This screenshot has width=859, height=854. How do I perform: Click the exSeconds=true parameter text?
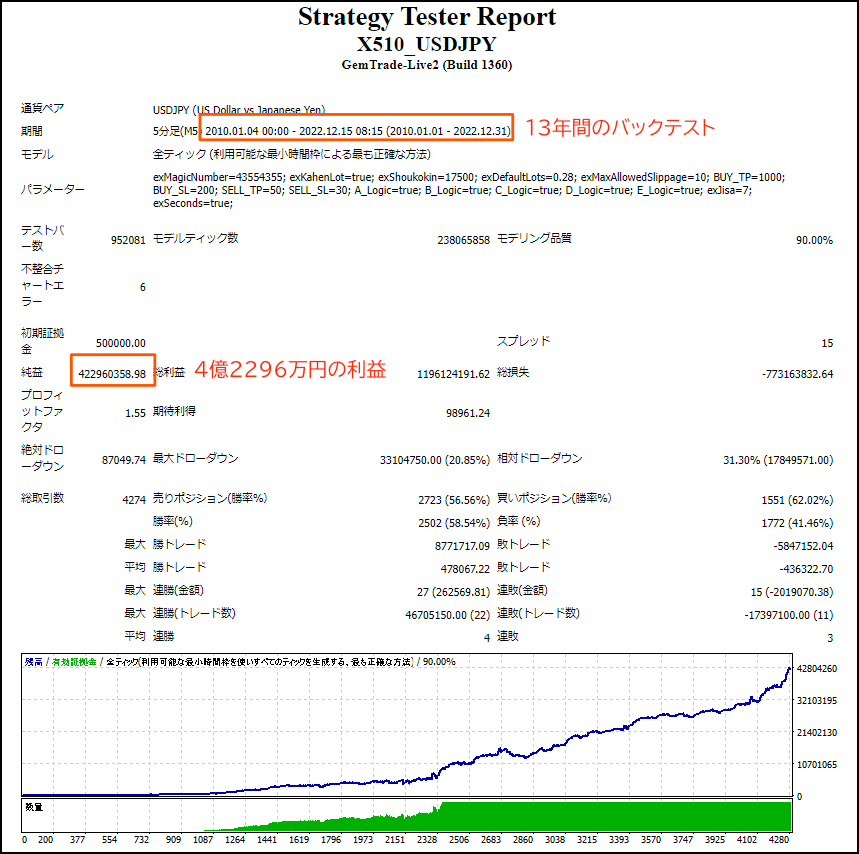coord(193,203)
